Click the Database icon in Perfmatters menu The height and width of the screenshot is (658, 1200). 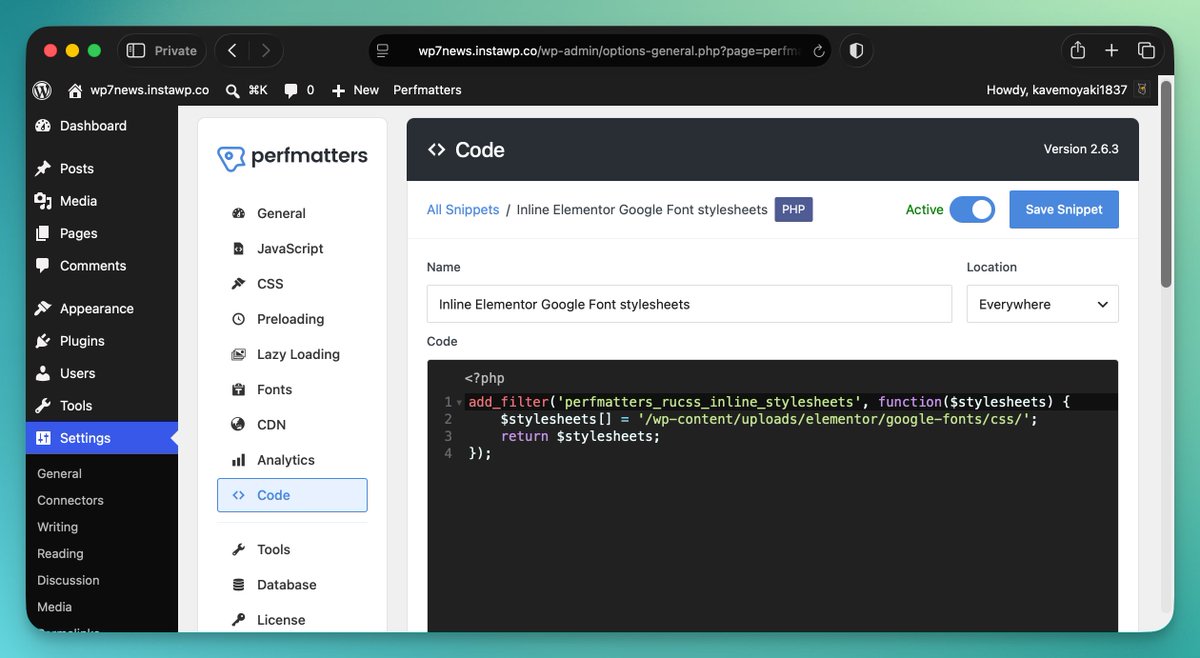pos(238,585)
